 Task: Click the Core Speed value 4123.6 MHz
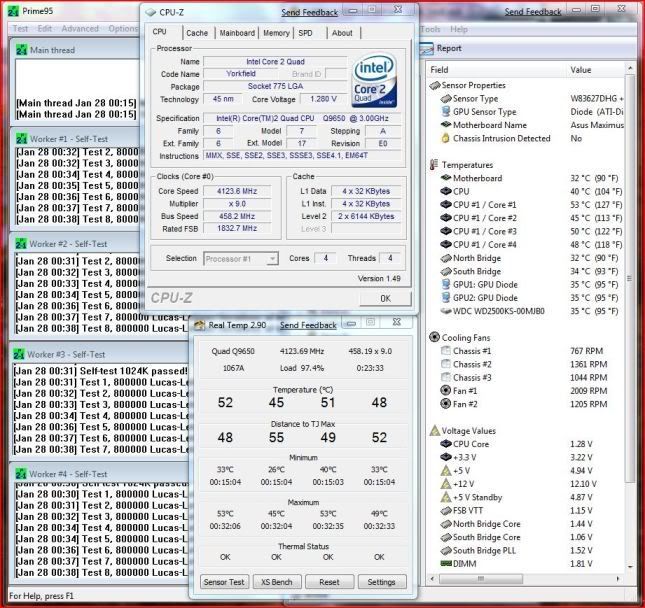(x=237, y=191)
